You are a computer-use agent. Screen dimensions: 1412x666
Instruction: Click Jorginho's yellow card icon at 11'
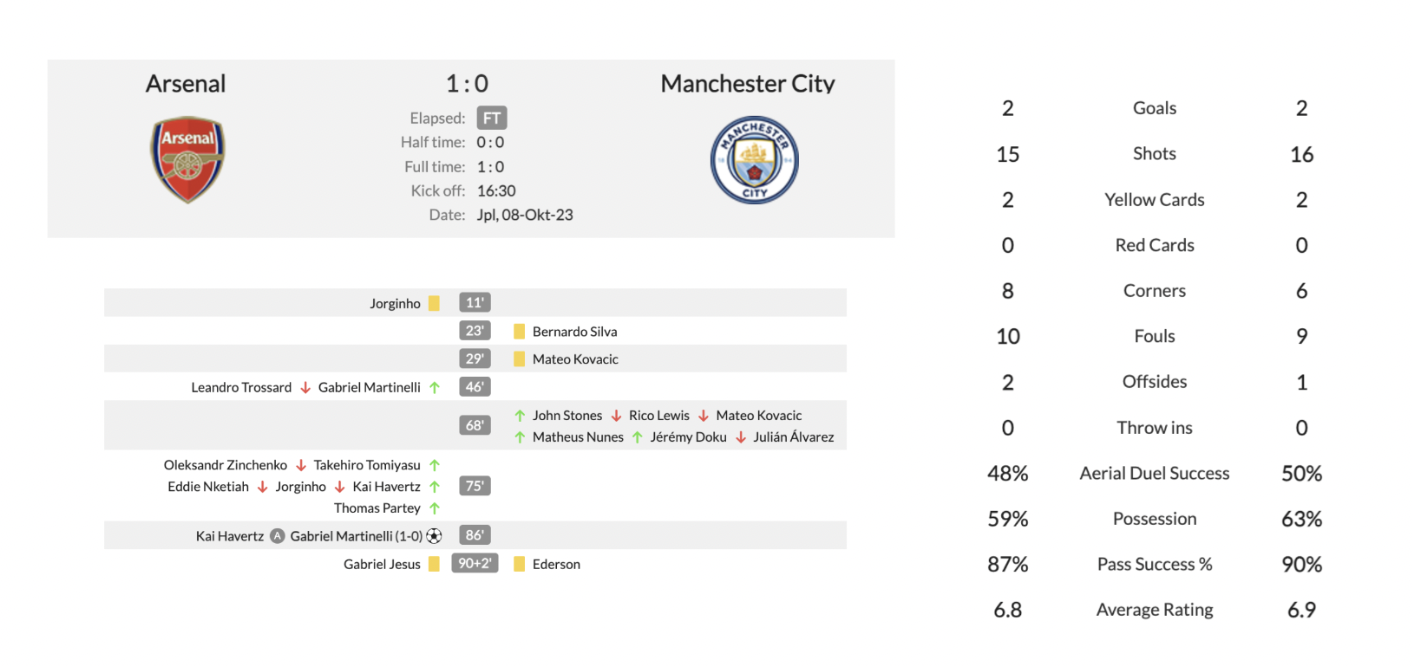point(434,303)
